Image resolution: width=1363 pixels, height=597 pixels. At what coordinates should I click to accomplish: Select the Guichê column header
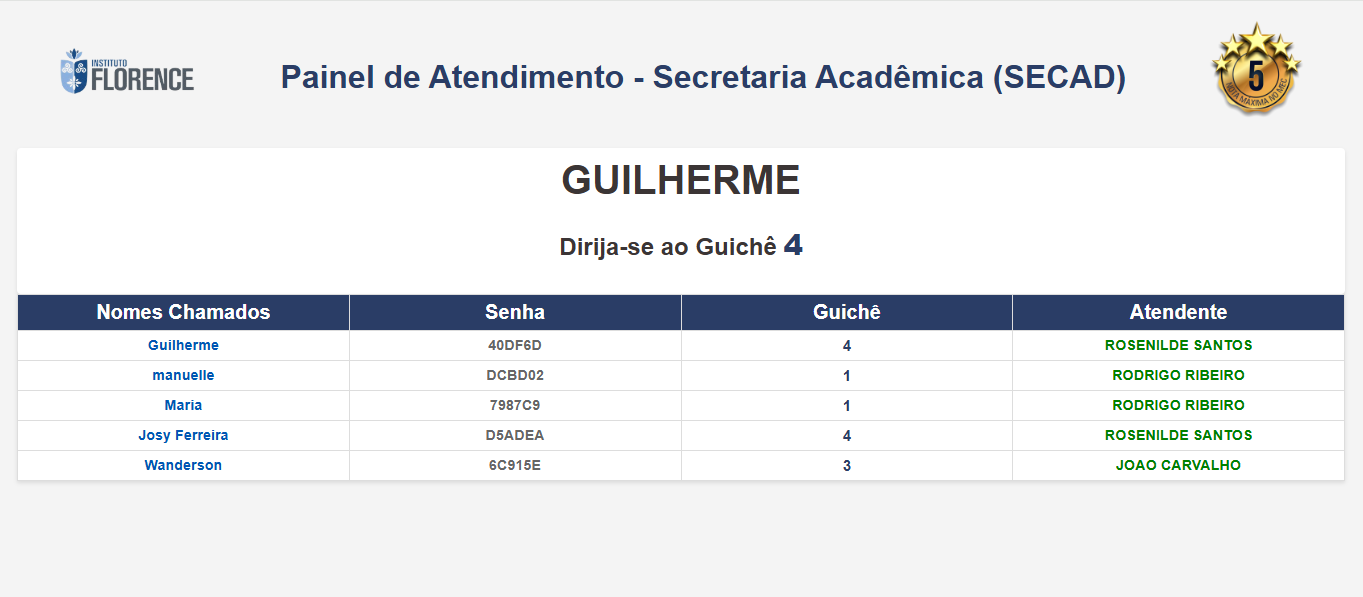tap(846, 312)
